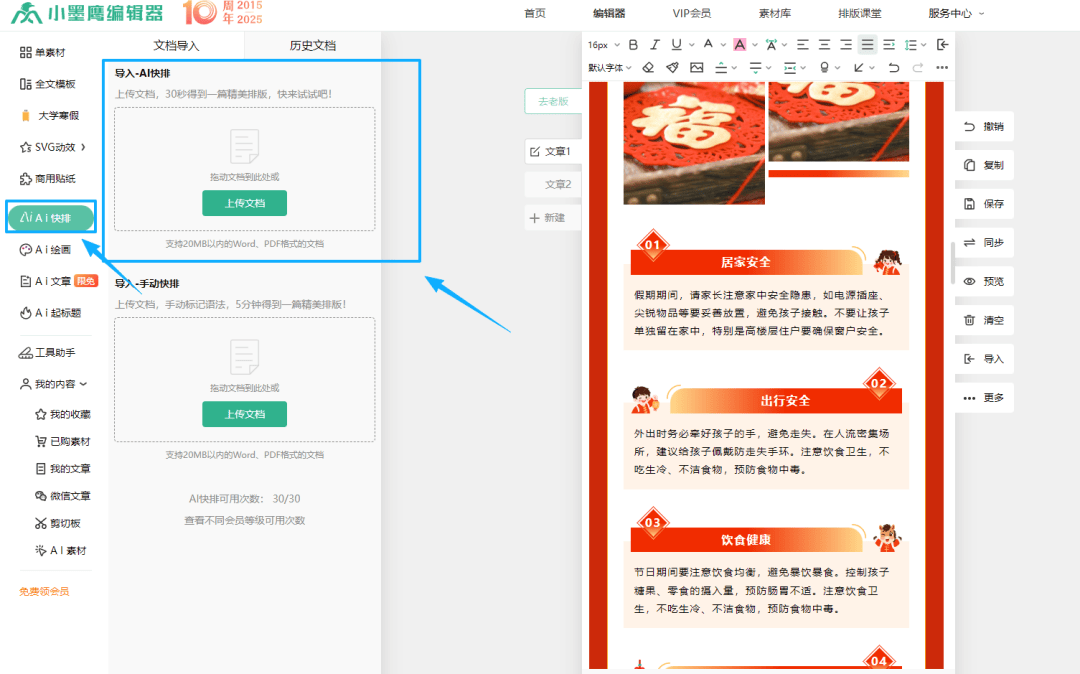1080x674 pixels.
Task: Open the VIP会员 menu item
Action: (692, 13)
